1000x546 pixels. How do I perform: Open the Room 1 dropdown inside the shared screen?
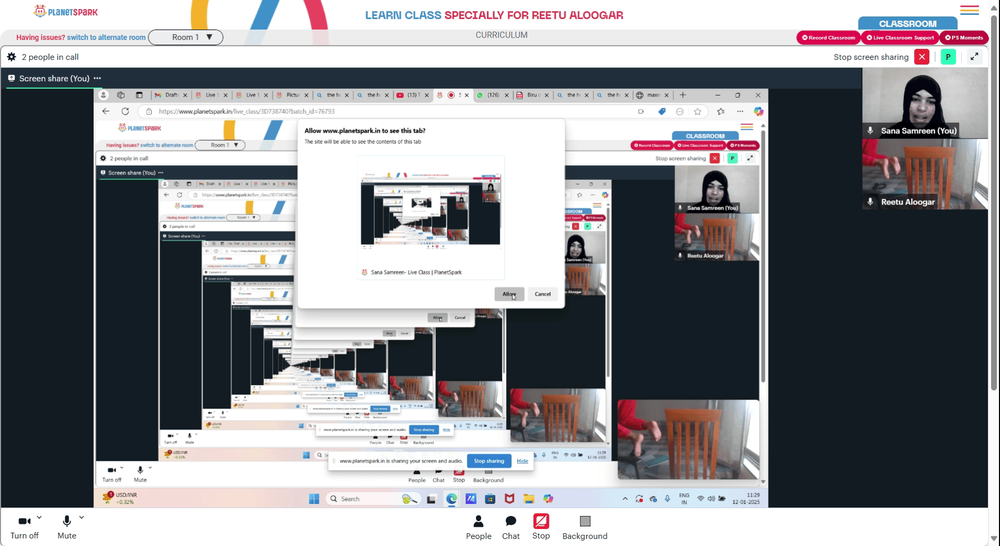(x=219, y=145)
